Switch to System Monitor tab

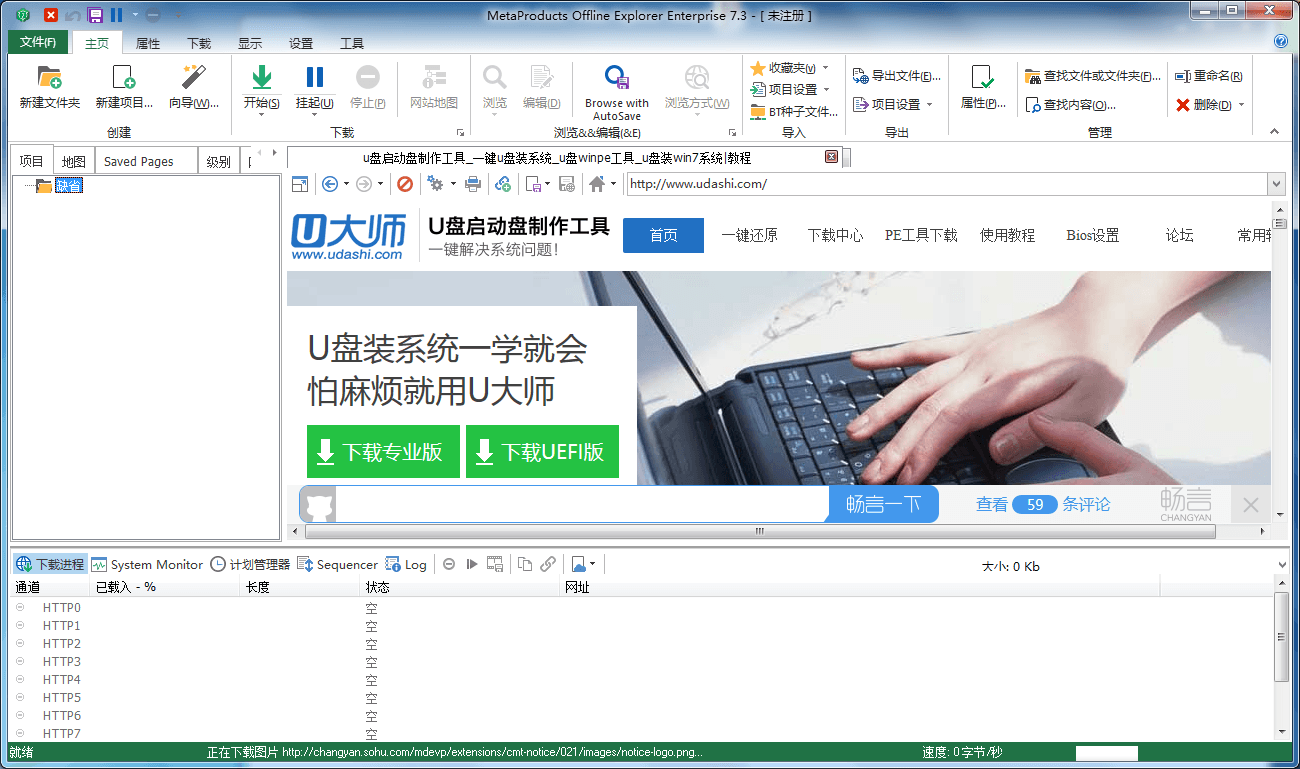147,564
